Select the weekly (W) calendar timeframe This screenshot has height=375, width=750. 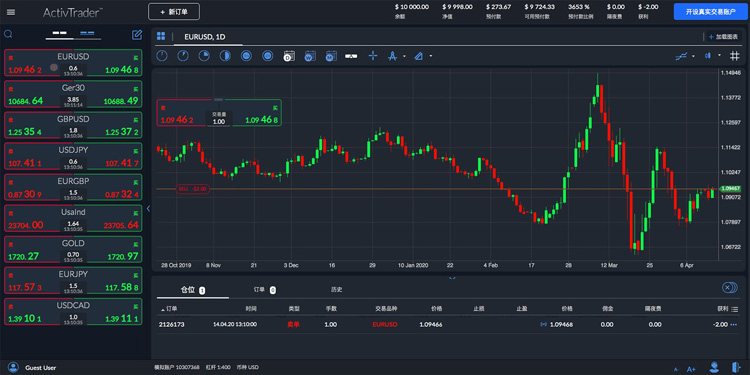310,56
